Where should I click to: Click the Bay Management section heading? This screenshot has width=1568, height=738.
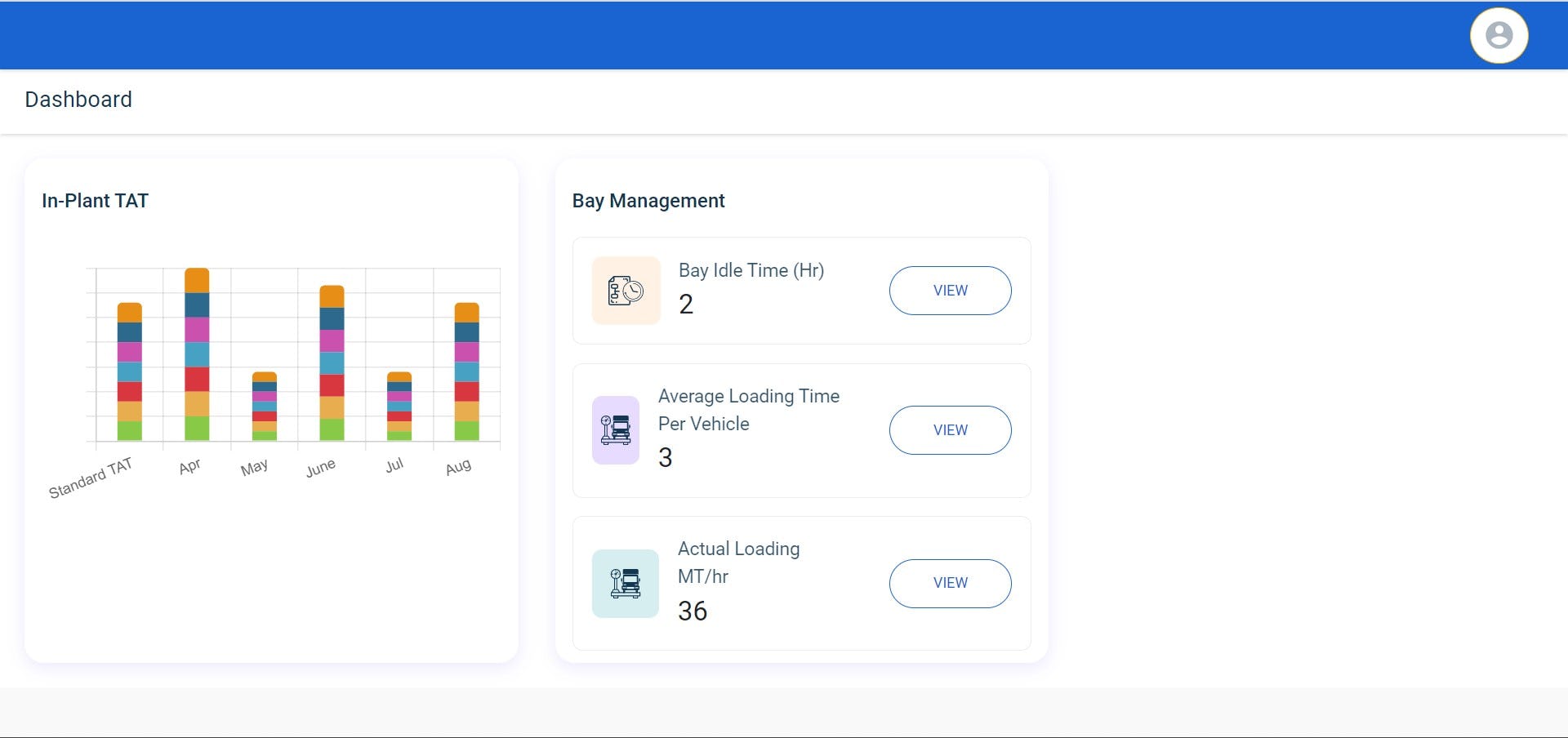(648, 200)
